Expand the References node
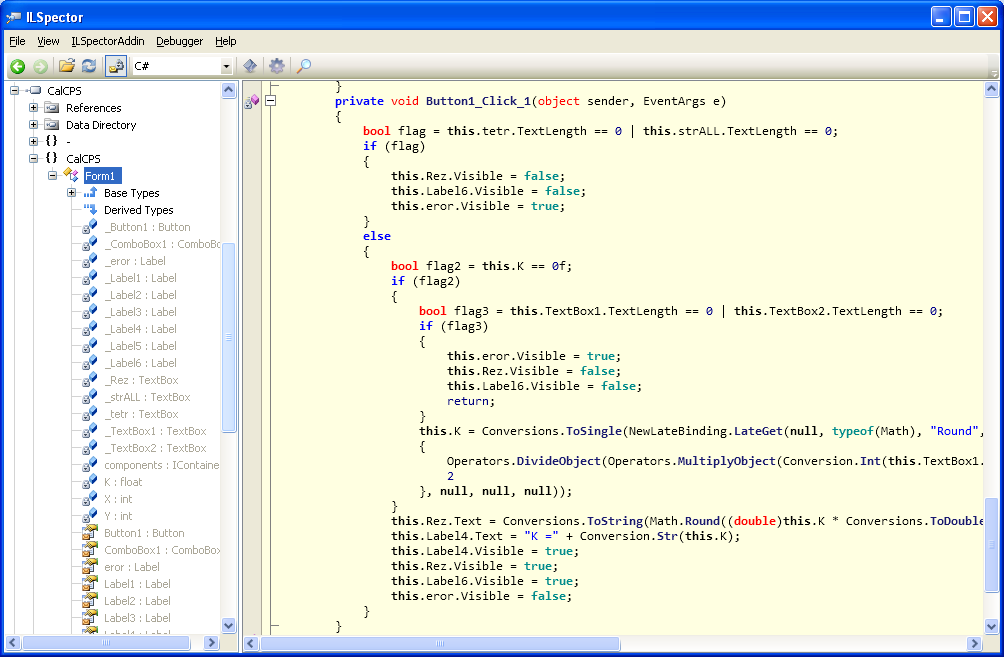Screen dimensions: 1004x657 (x=33, y=108)
